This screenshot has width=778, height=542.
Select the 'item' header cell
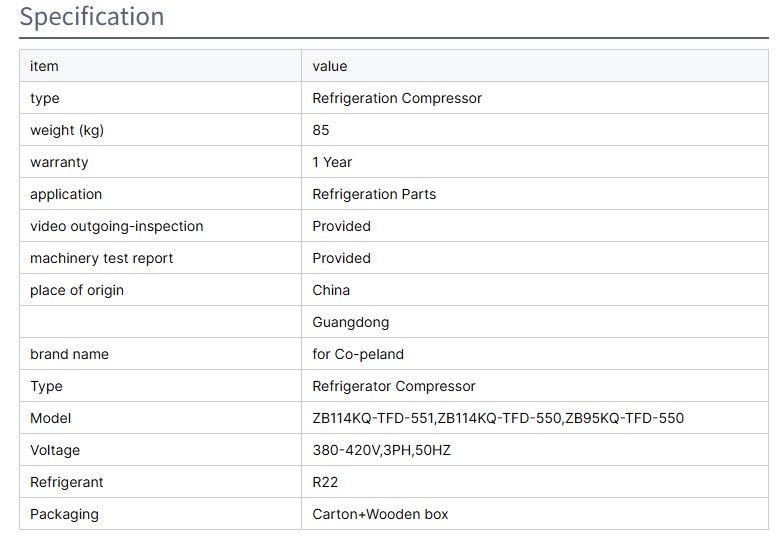[44, 66]
